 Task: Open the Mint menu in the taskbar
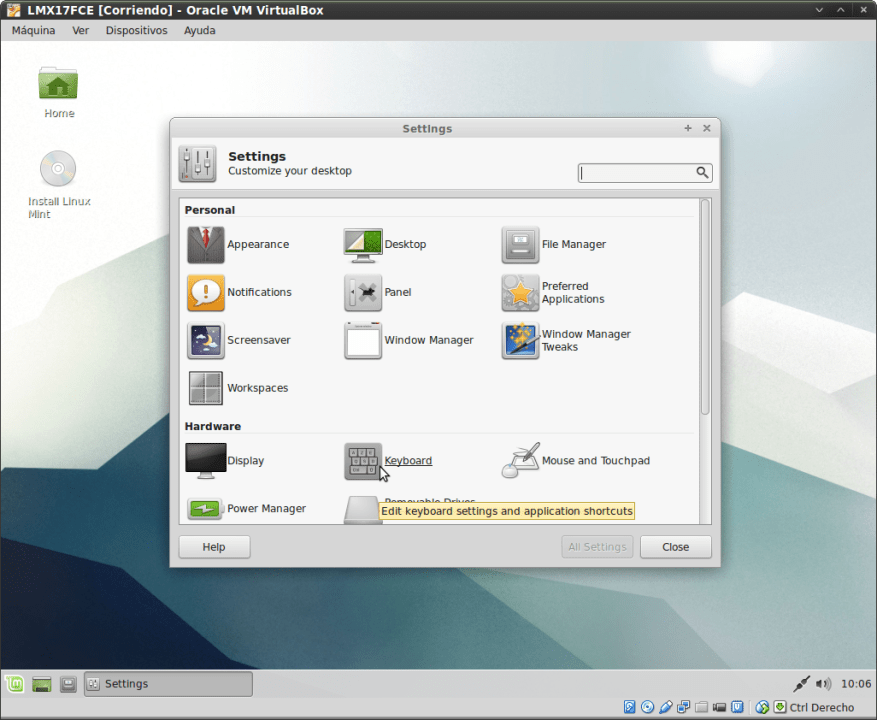tap(13, 684)
